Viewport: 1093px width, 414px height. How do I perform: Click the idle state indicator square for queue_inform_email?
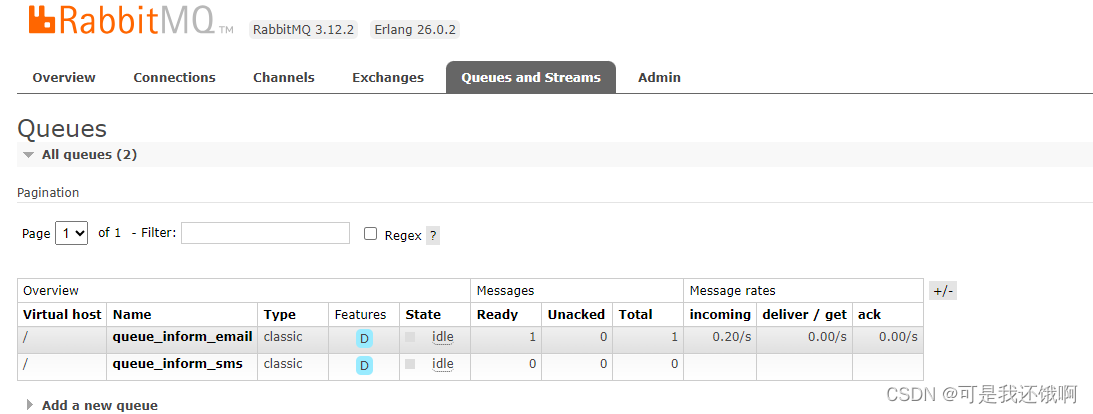coord(410,337)
